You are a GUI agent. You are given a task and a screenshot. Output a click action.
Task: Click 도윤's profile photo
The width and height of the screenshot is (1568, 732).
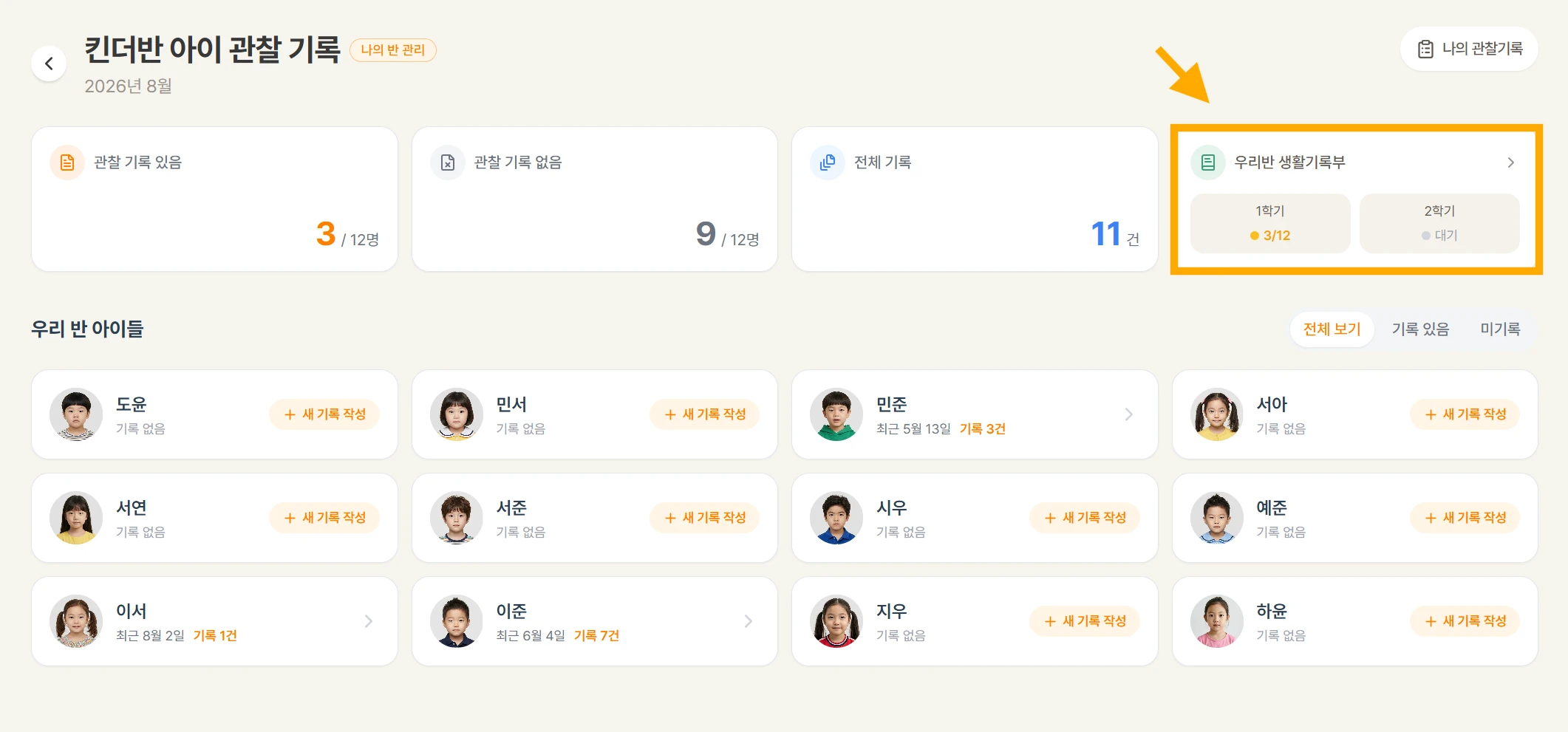(x=76, y=414)
